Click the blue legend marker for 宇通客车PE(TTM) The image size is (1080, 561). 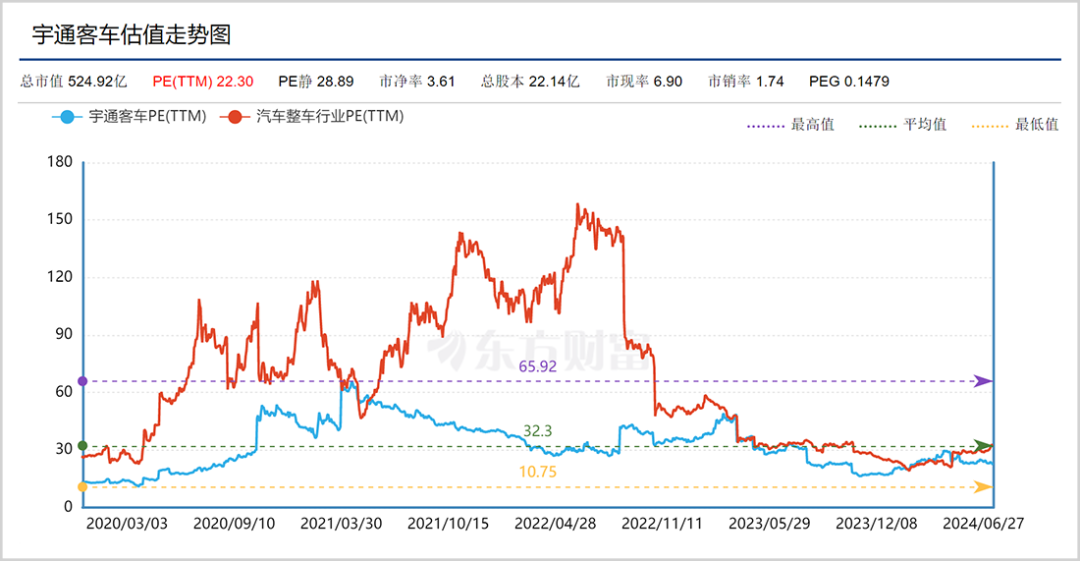click(x=67, y=117)
